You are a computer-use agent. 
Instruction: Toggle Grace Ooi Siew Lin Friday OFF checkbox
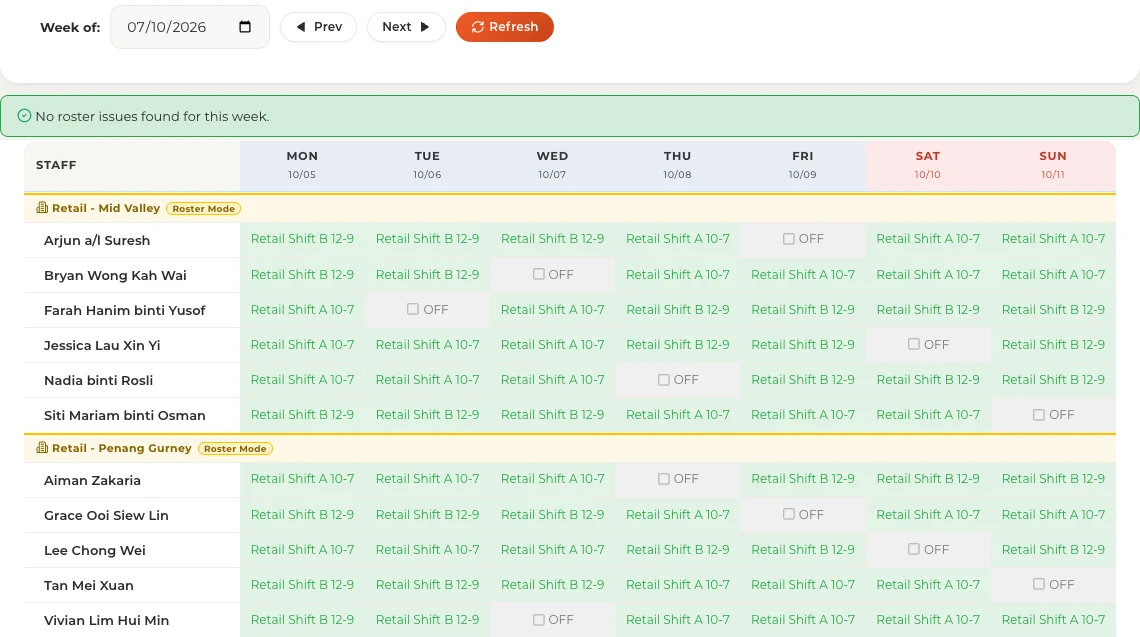tap(789, 514)
